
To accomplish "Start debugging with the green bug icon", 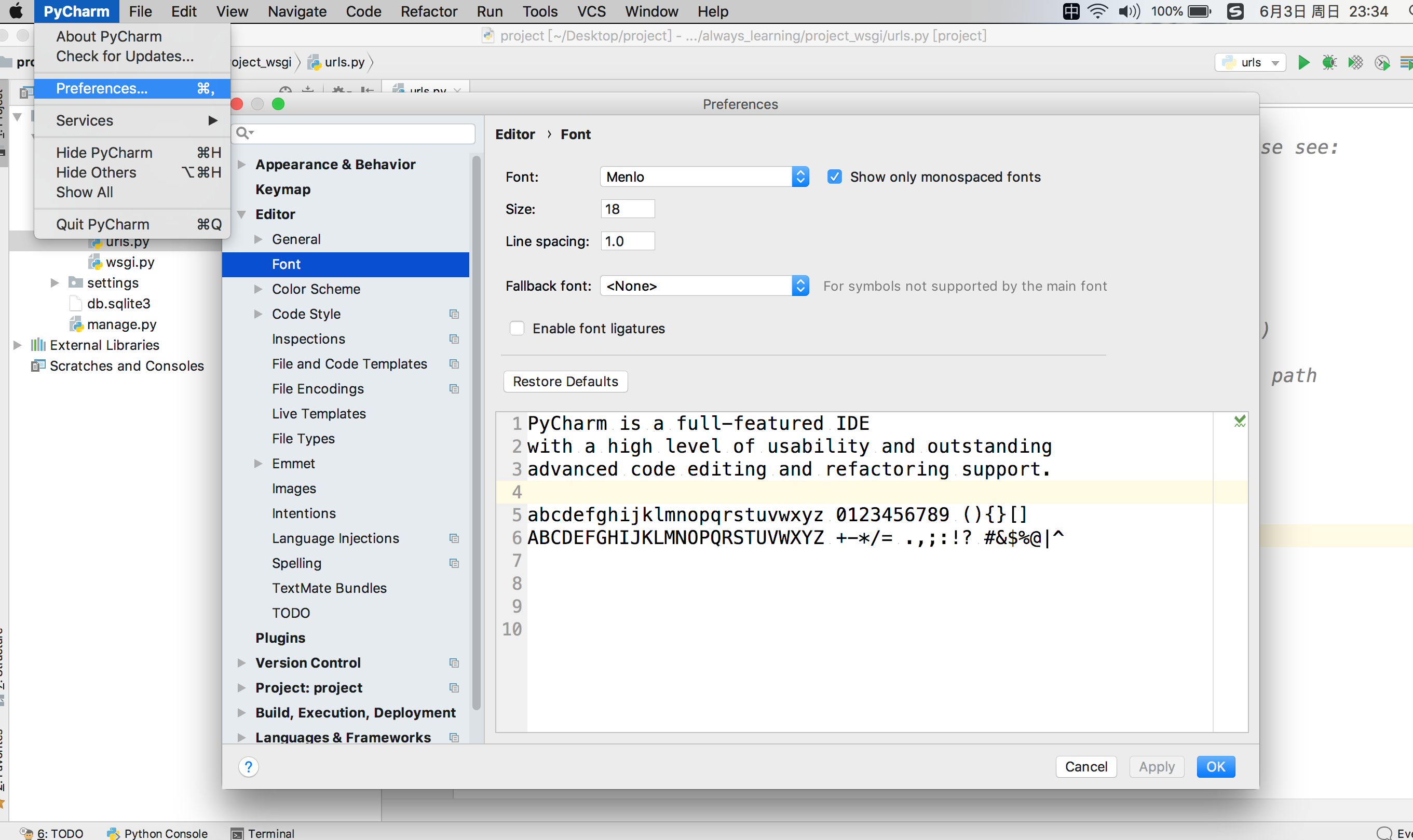I will (1329, 62).
